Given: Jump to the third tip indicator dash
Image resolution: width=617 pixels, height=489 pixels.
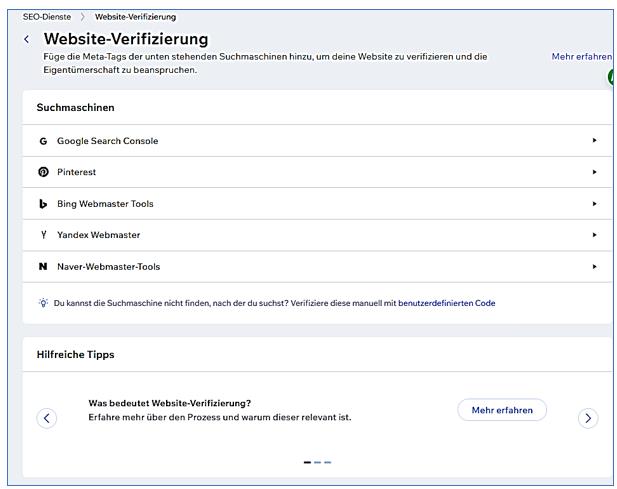Looking at the screenshot, I should pos(327,462).
